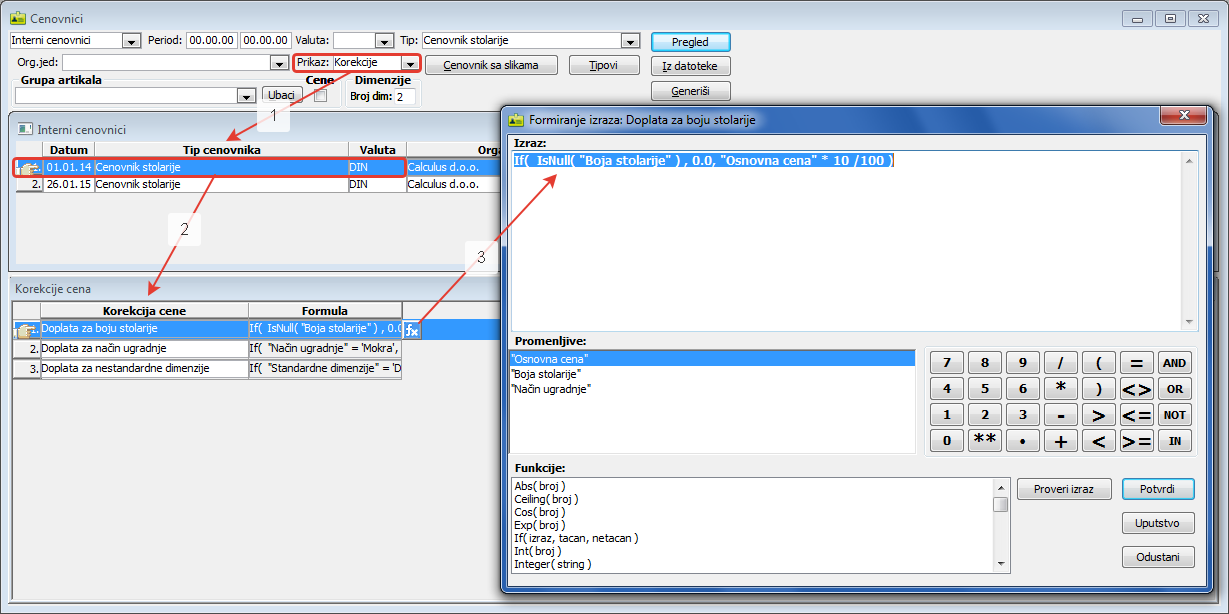Click the AND operator key
Viewport: 1229px width, 614px height.
tap(1175, 363)
